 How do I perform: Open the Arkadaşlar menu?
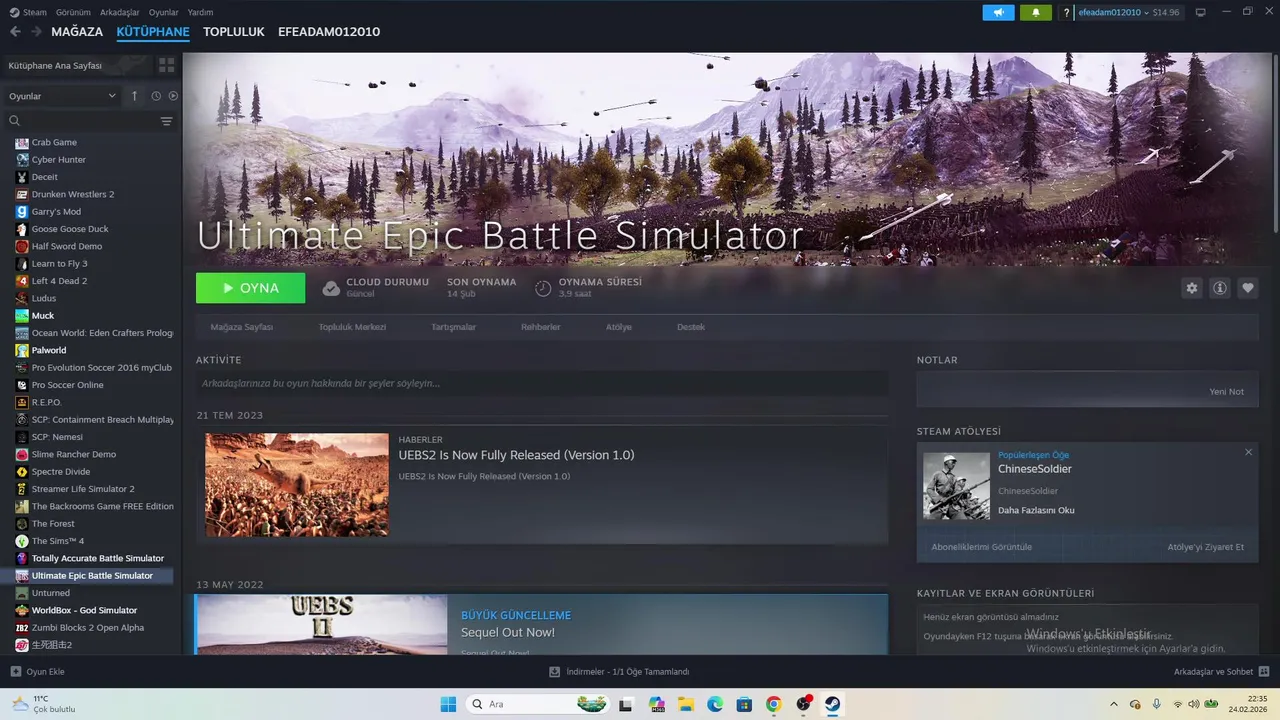(120, 12)
